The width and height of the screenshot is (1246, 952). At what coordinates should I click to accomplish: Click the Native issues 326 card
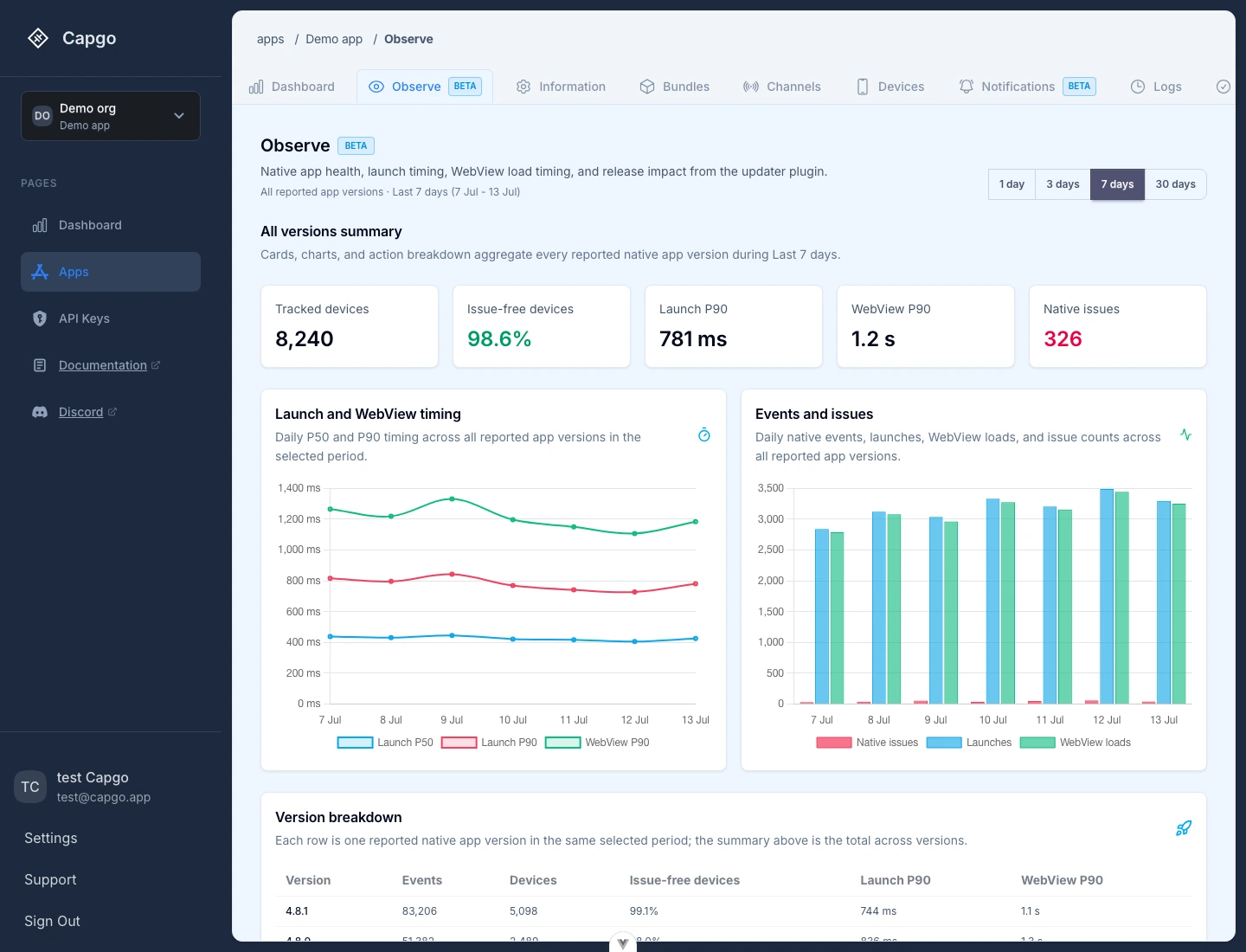pos(1118,326)
